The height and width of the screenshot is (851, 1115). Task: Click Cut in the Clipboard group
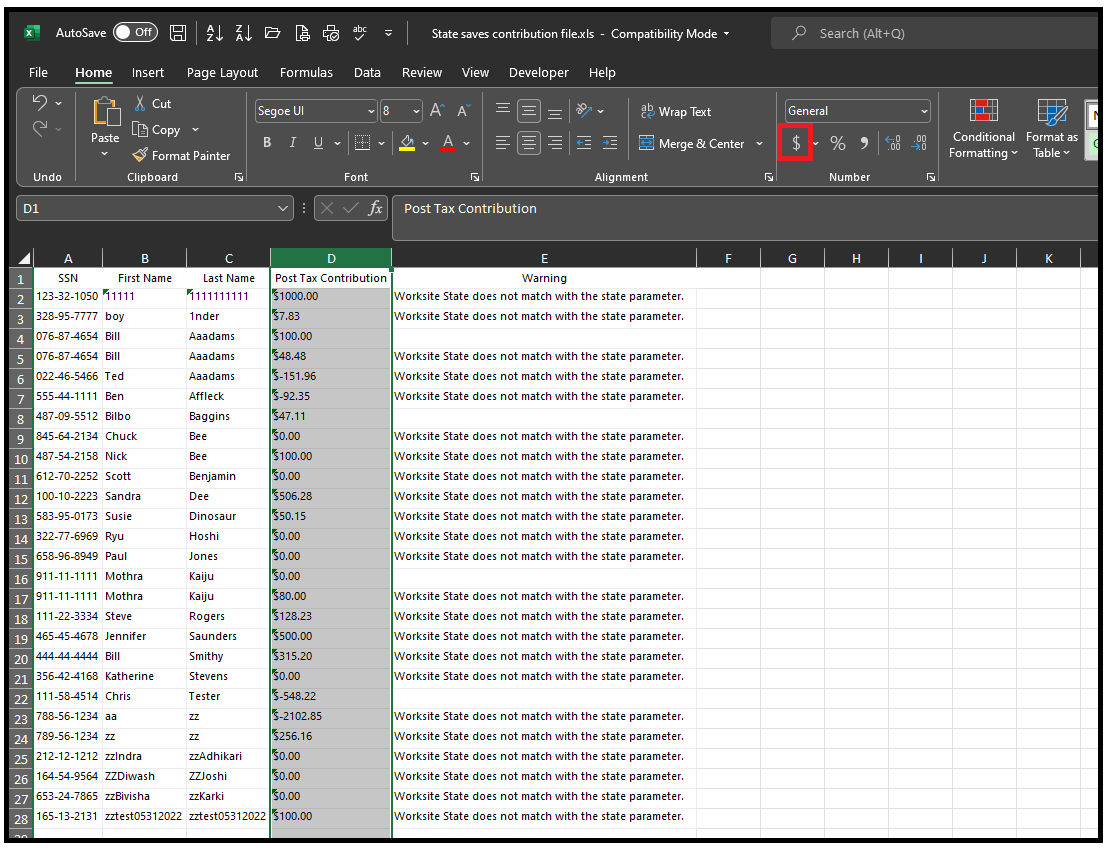tap(153, 104)
